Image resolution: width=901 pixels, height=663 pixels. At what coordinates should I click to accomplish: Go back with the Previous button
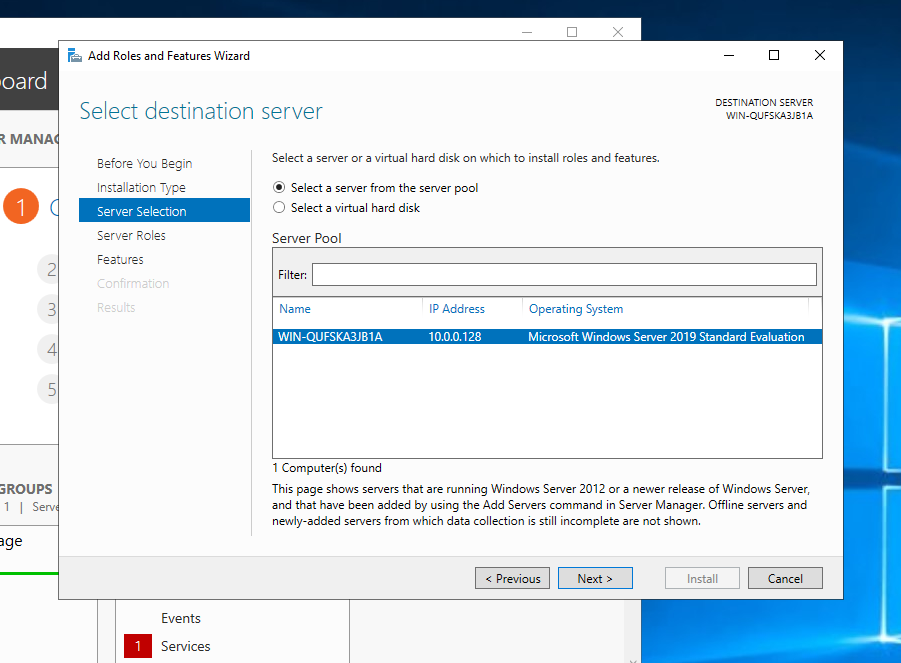coord(513,579)
